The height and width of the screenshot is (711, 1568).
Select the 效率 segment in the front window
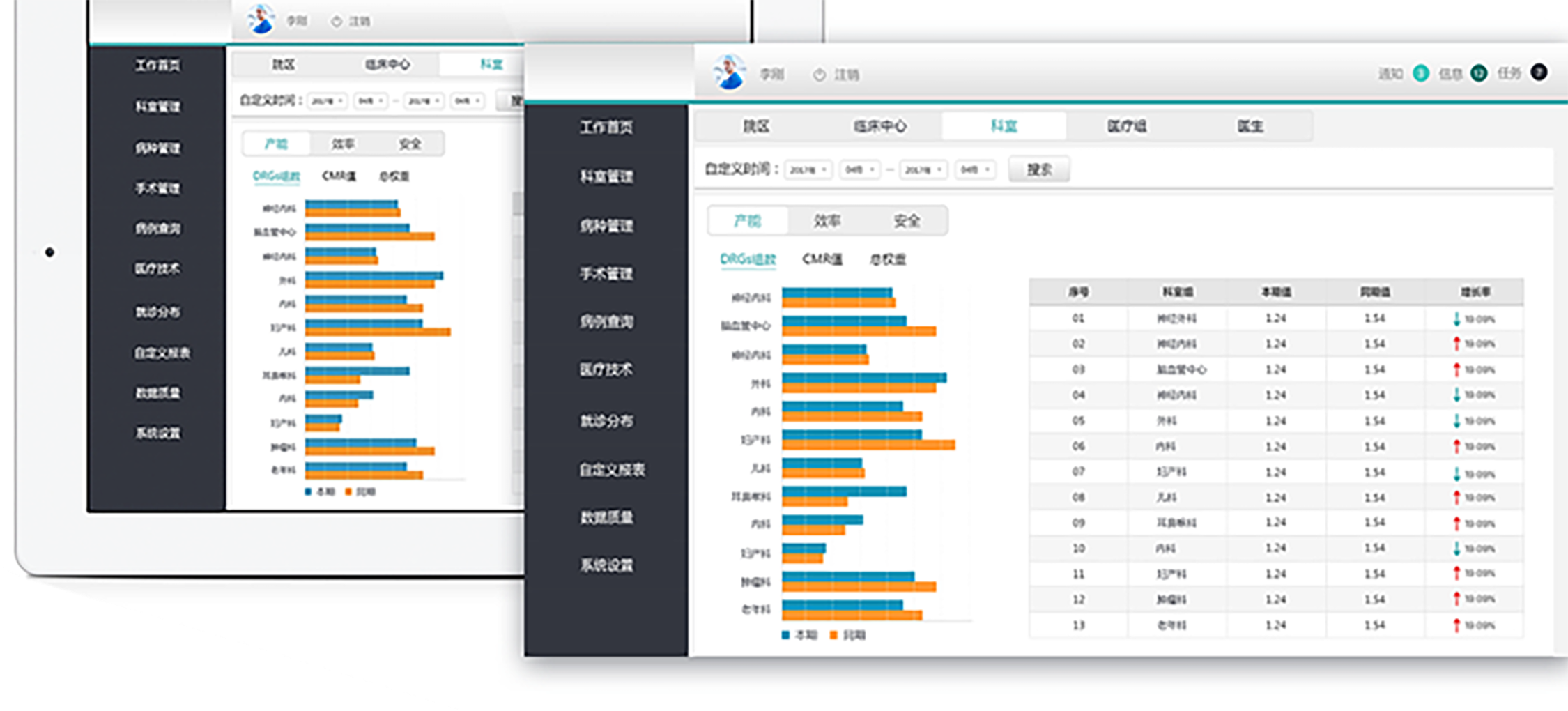(827, 221)
